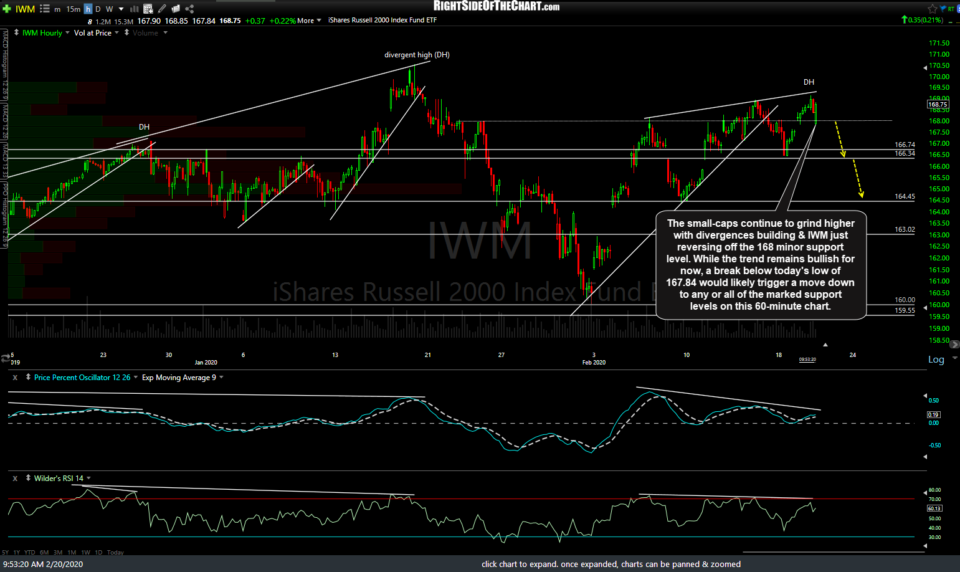This screenshot has width=960, height=572.
Task: Select the 5Y range
Action: (7, 552)
